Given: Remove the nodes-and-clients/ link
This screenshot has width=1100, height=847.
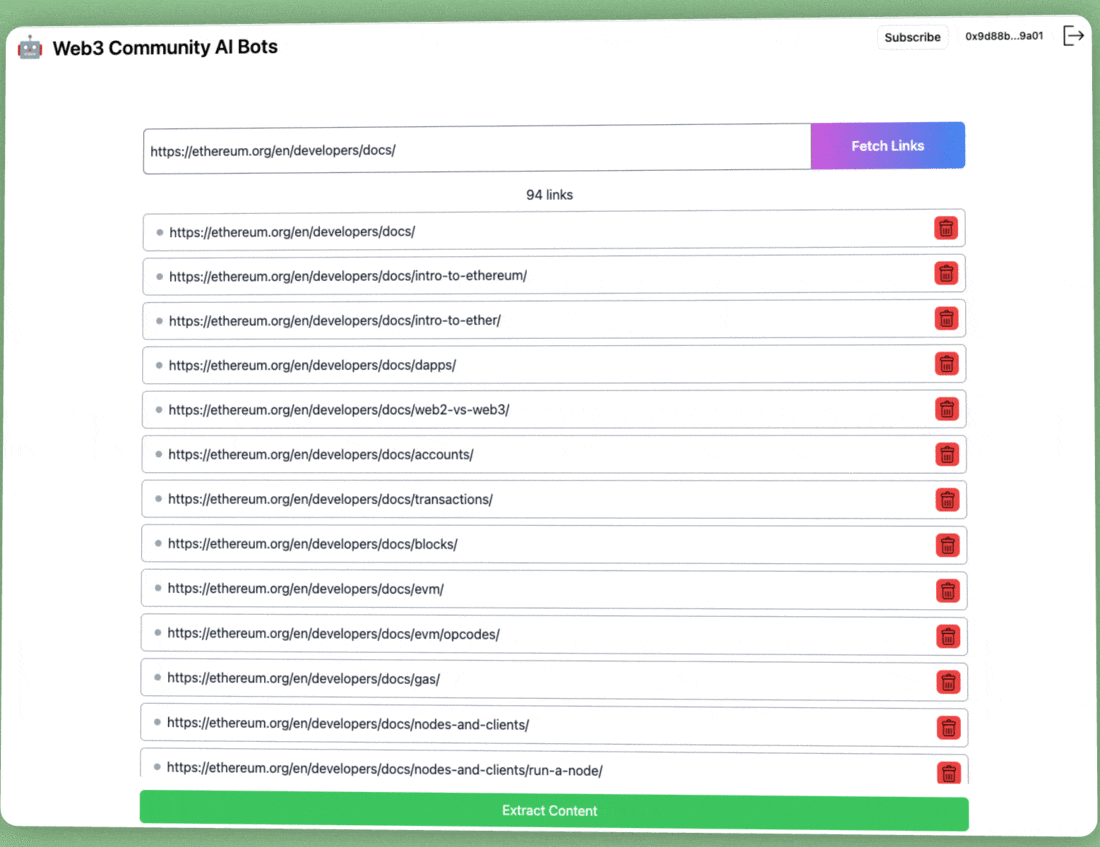Looking at the screenshot, I should click(x=948, y=728).
